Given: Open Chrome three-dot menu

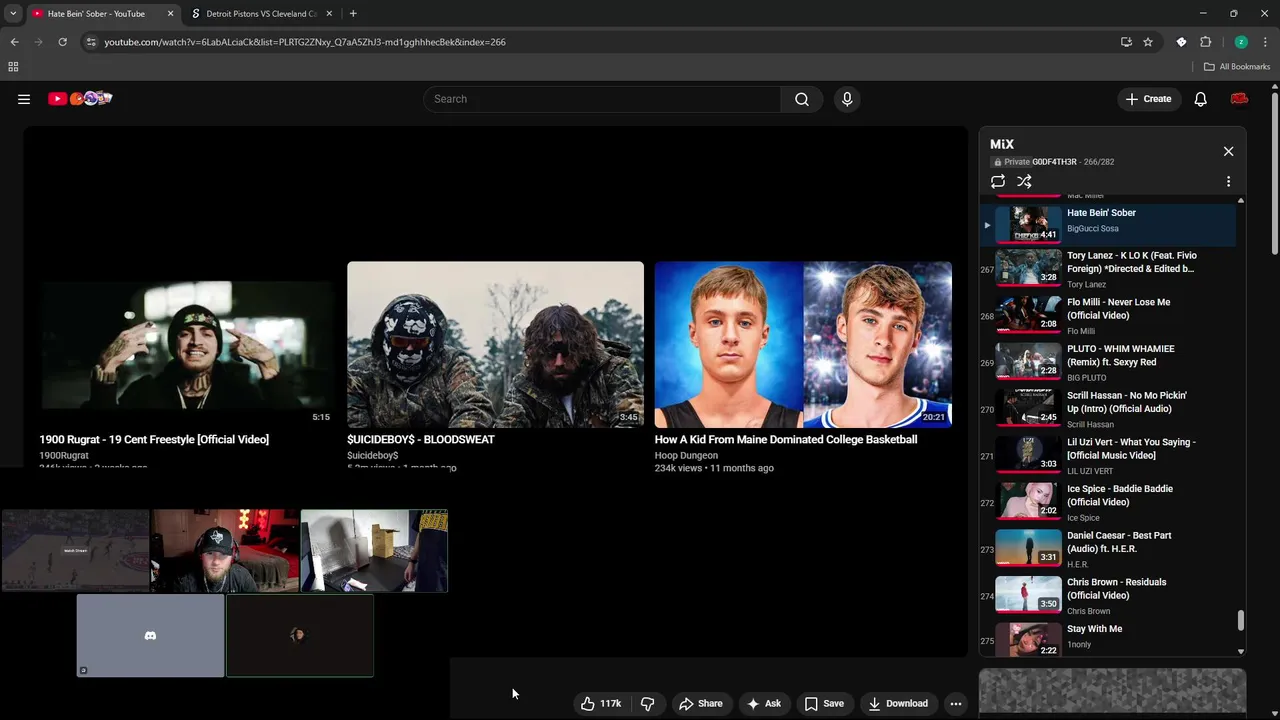Looking at the screenshot, I should click(x=1265, y=42).
